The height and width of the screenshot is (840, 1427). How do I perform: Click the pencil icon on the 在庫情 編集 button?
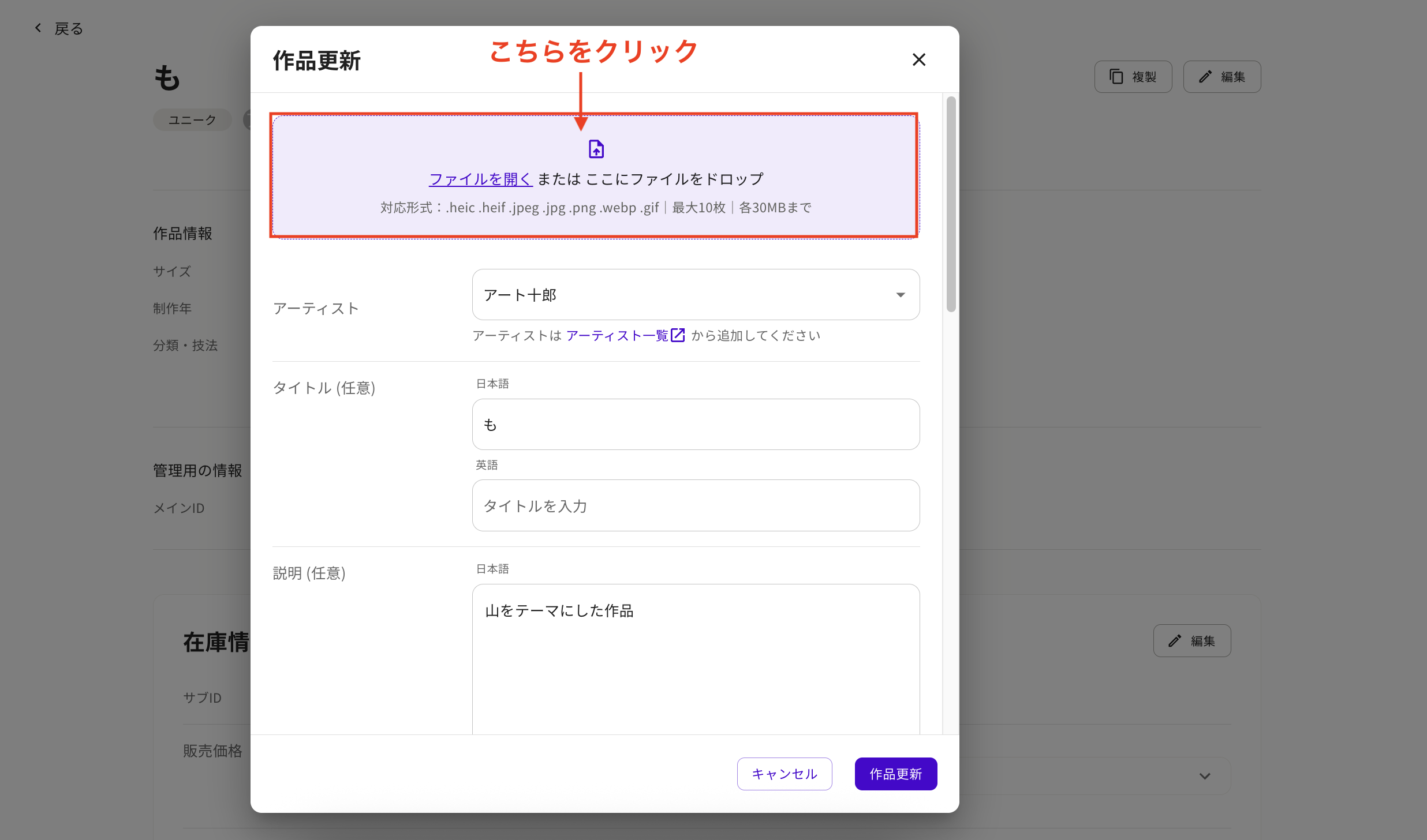(1175, 640)
